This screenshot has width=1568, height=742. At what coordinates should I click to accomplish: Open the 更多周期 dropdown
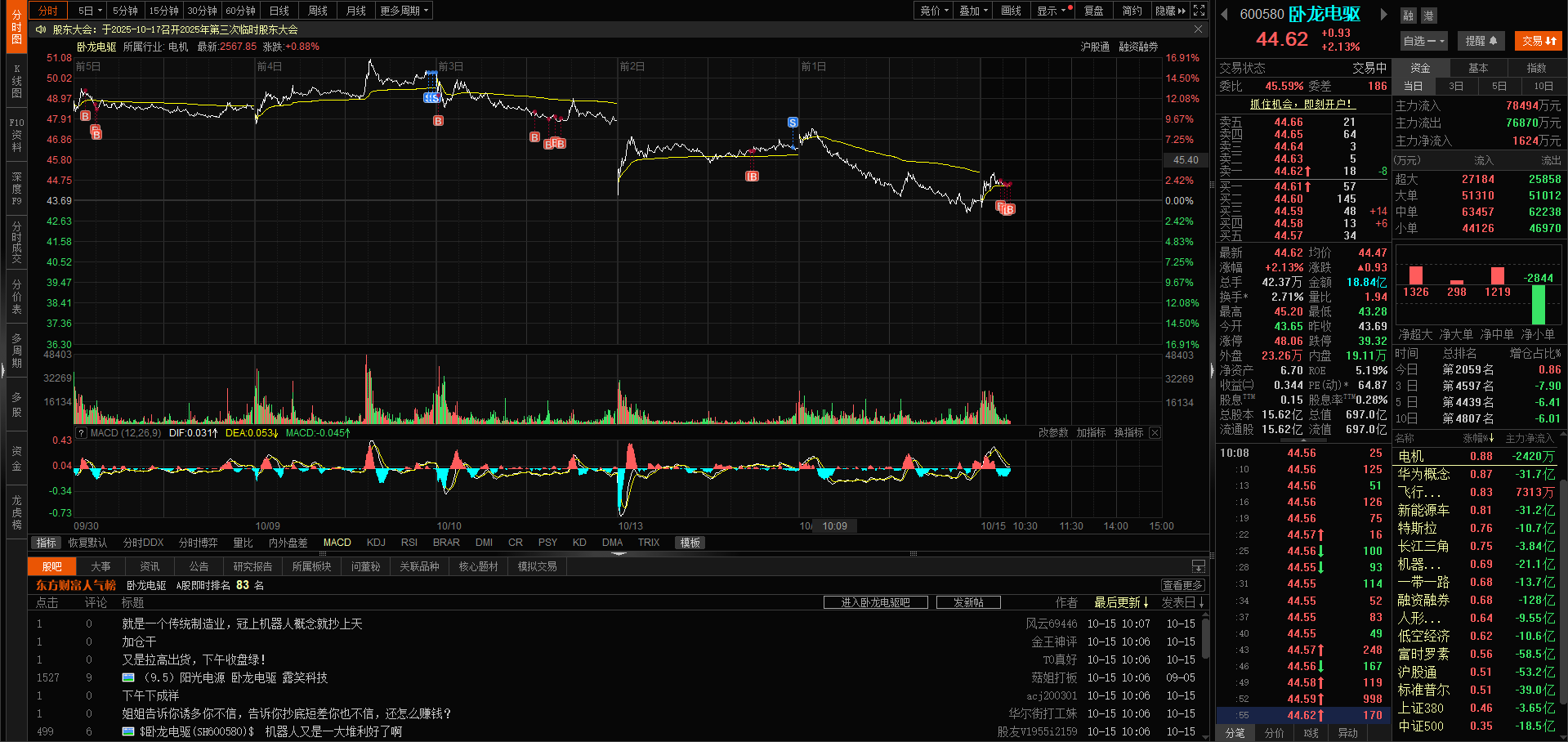click(x=404, y=11)
